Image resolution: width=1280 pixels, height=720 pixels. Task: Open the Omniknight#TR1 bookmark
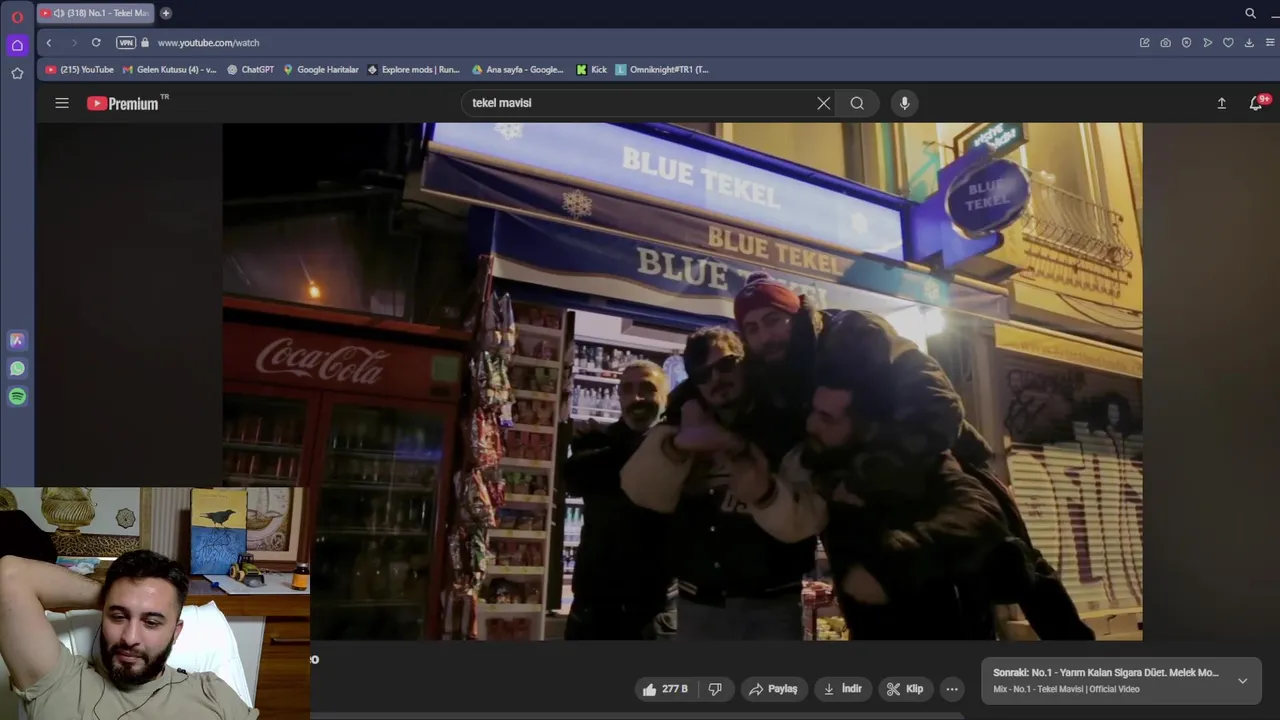[x=662, y=70]
